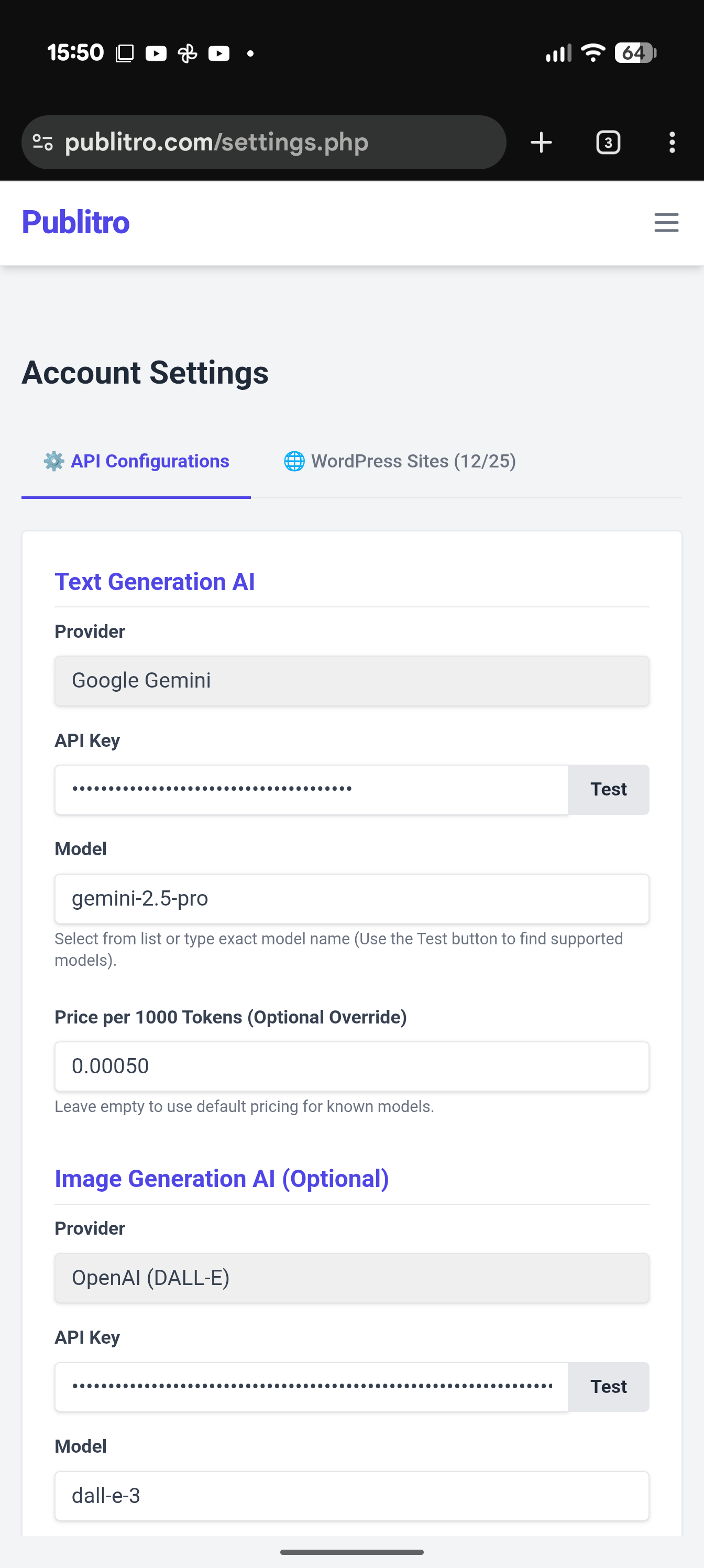Viewport: 704px width, 1568px height.
Task: Test the OpenAI DALL-E API key
Action: point(608,1387)
